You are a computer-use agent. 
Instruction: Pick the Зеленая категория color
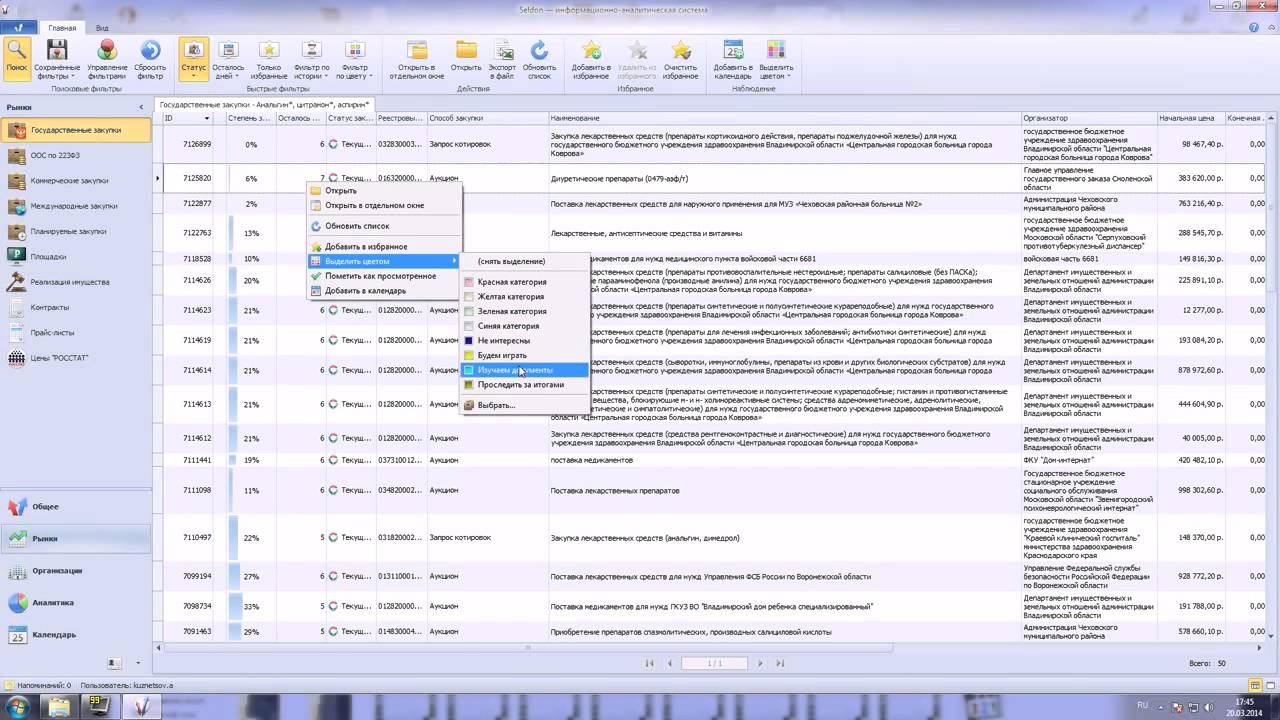(x=524, y=311)
